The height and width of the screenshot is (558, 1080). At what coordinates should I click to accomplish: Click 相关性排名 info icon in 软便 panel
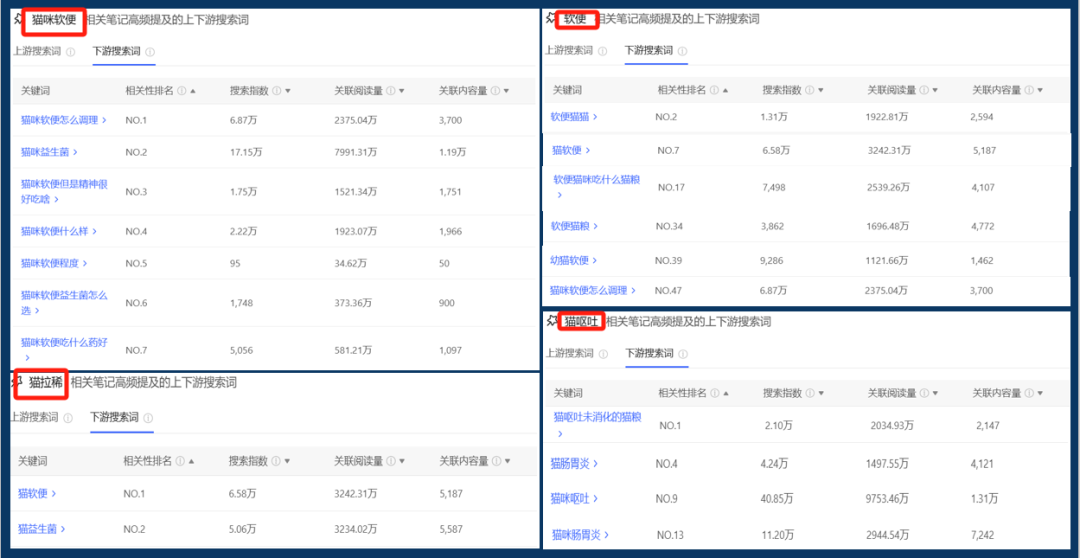[x=714, y=90]
